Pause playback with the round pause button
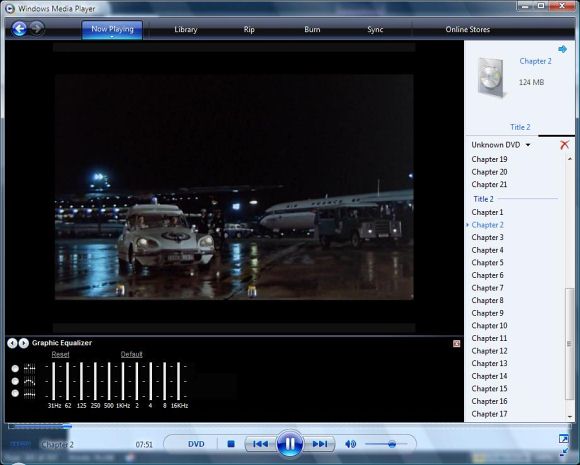 coord(290,444)
